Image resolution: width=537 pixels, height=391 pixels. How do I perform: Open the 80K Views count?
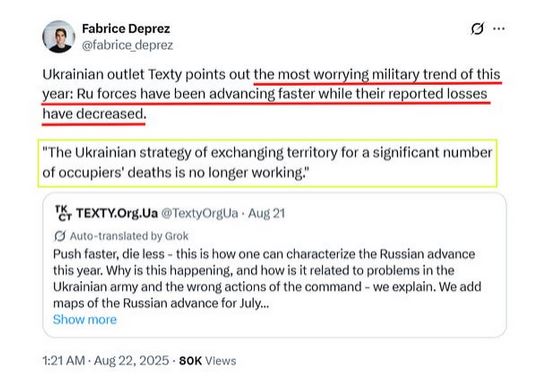(x=208, y=361)
